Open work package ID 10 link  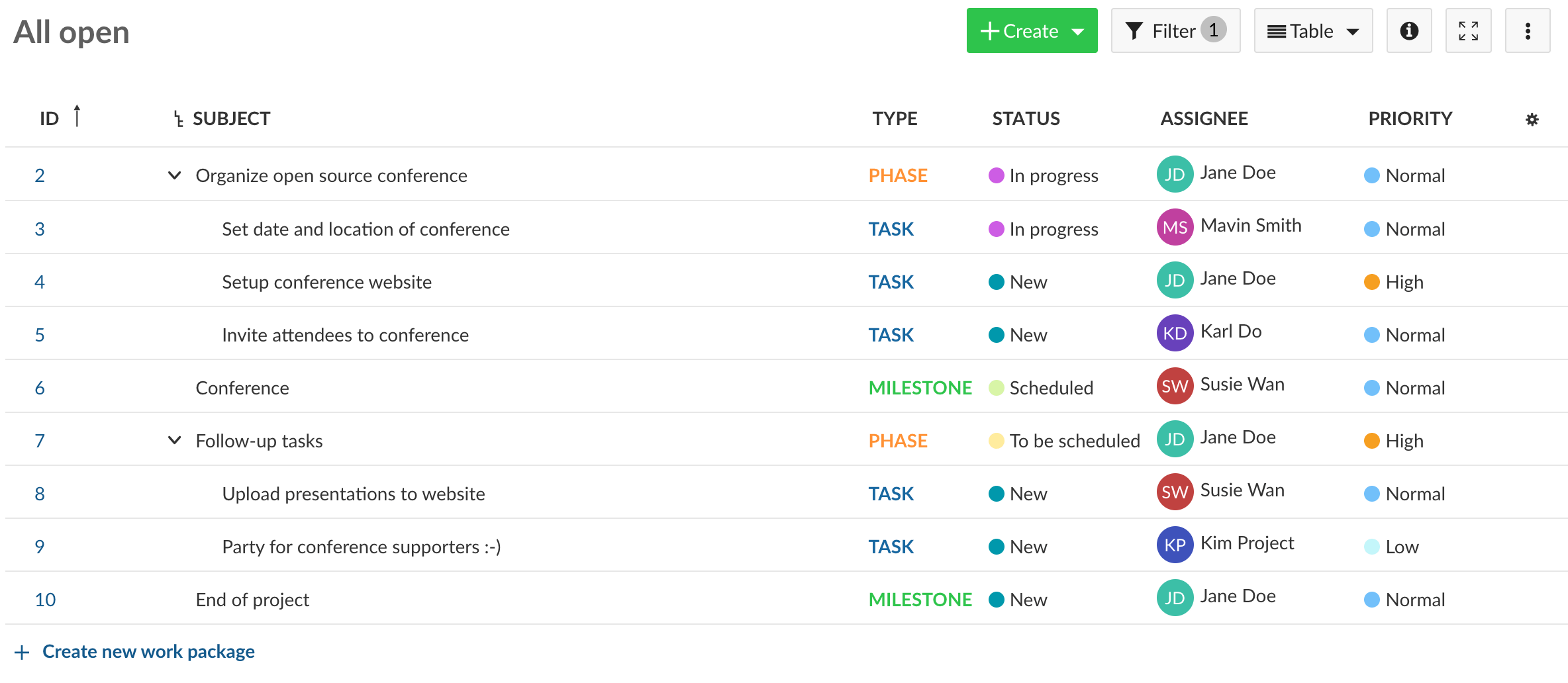click(x=45, y=600)
